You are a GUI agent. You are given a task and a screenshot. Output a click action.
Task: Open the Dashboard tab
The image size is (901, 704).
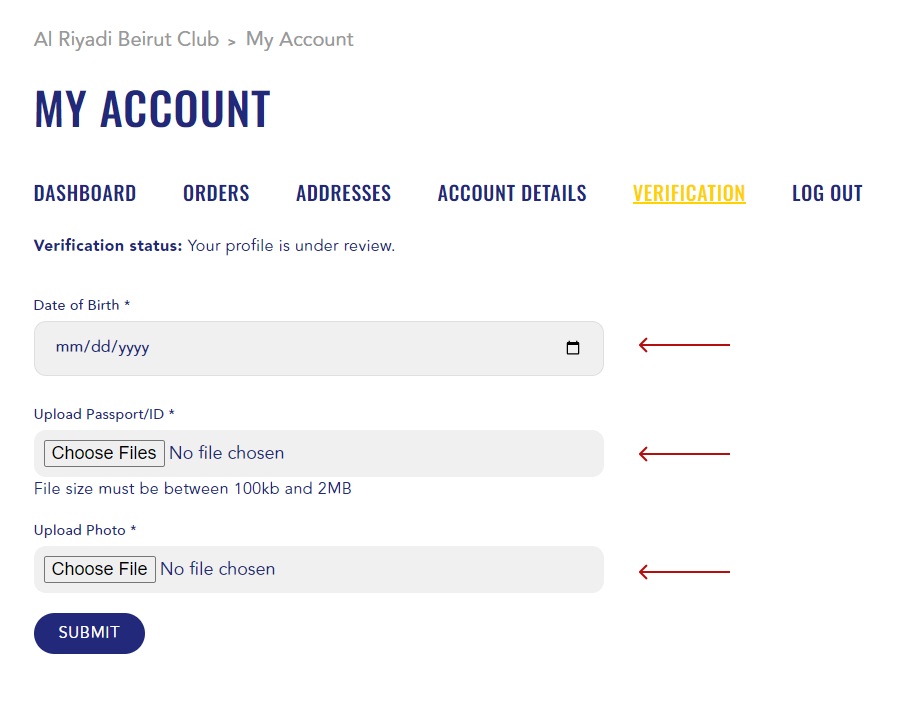[85, 193]
